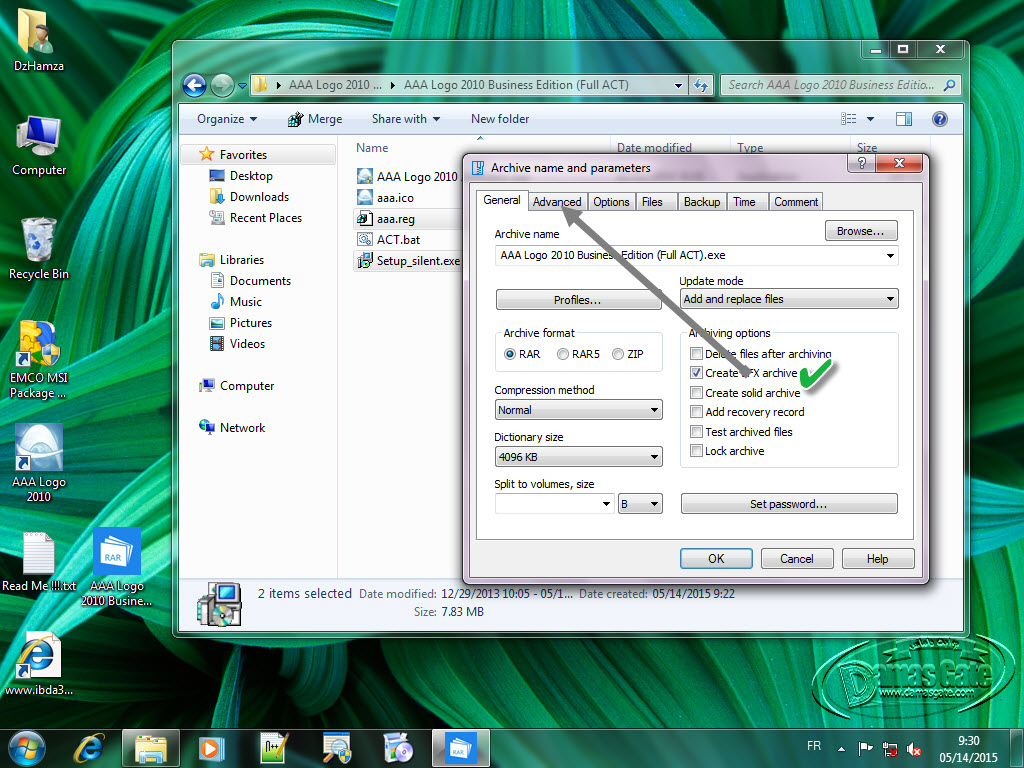Click the Explorer Back arrow button

pyautogui.click(x=194, y=86)
